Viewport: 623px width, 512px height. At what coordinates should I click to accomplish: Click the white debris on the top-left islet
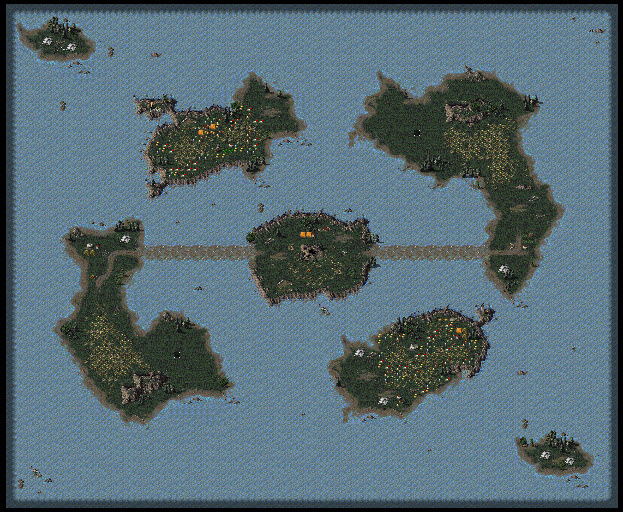[49, 42]
